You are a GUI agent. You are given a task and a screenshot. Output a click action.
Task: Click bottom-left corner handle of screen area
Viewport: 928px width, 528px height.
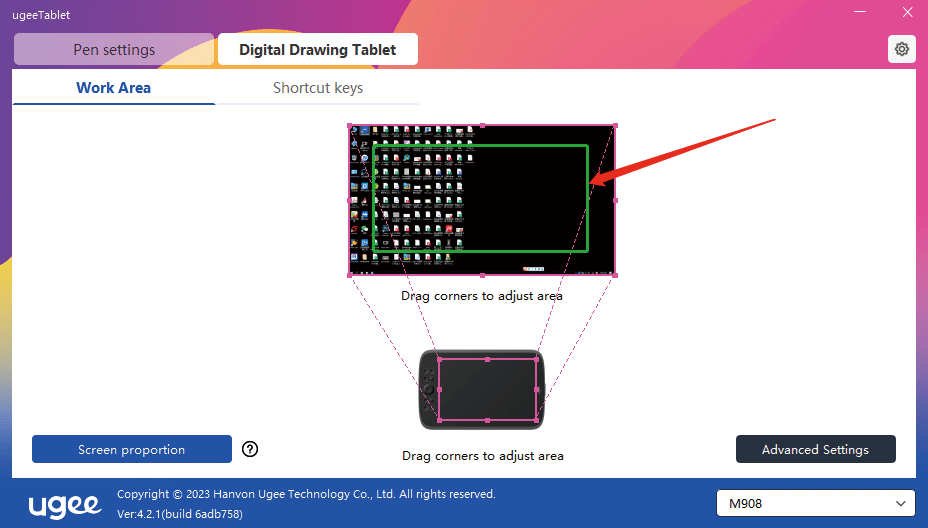pos(350,275)
